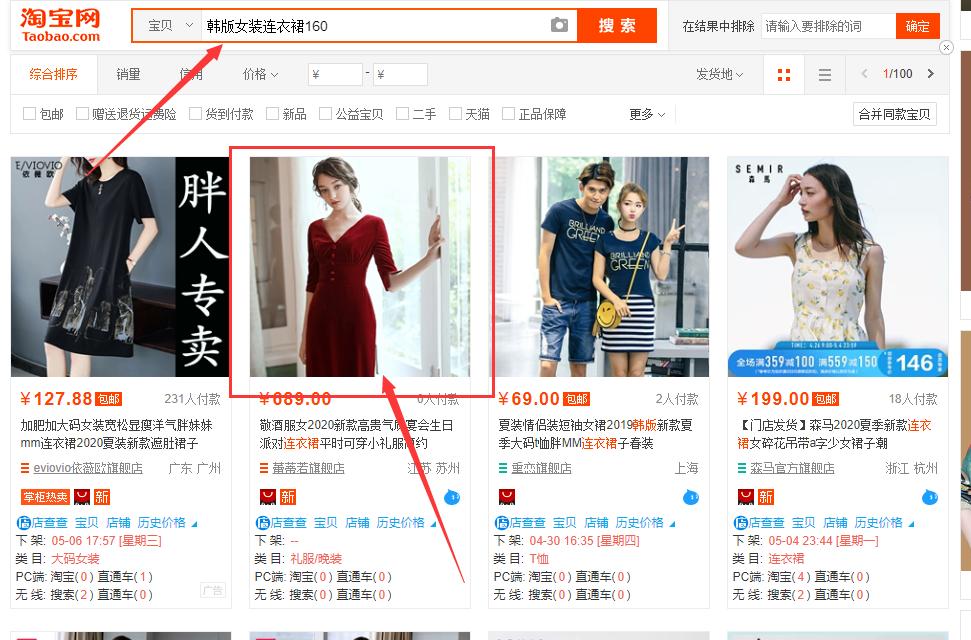The height and width of the screenshot is (640, 971).
Task: Click the blue bubble icon on the couple outfit card
Action: (x=690, y=496)
